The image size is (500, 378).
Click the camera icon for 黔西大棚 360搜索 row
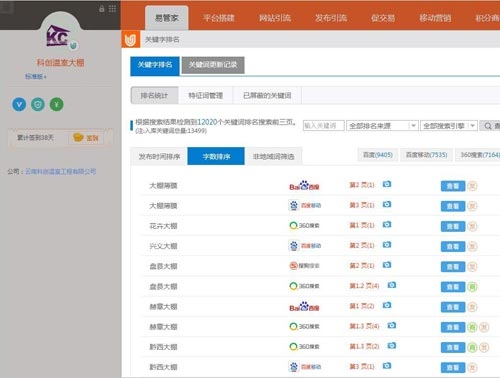tap(392, 346)
